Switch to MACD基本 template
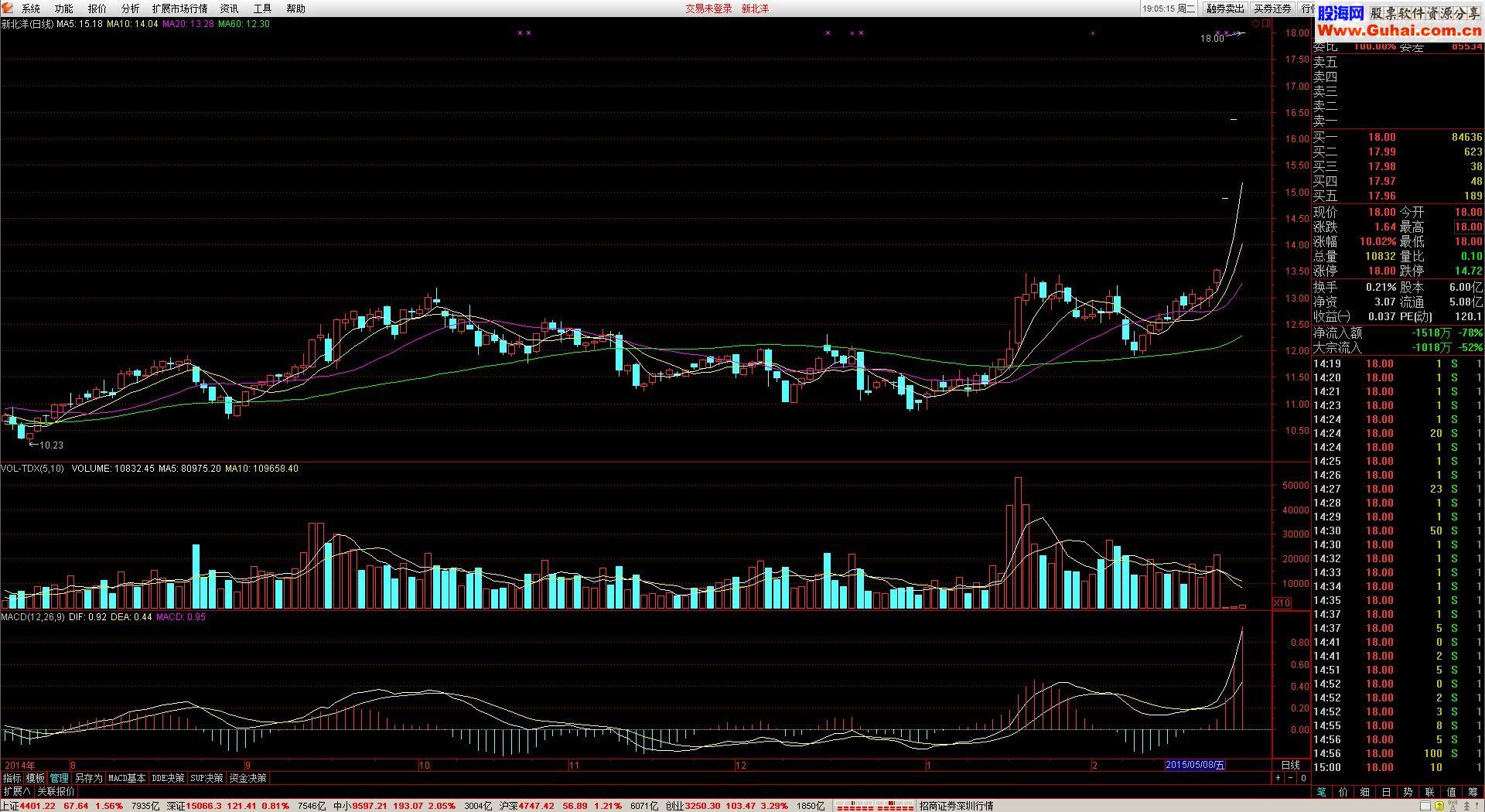This screenshot has height=812, width=1485. (127, 778)
